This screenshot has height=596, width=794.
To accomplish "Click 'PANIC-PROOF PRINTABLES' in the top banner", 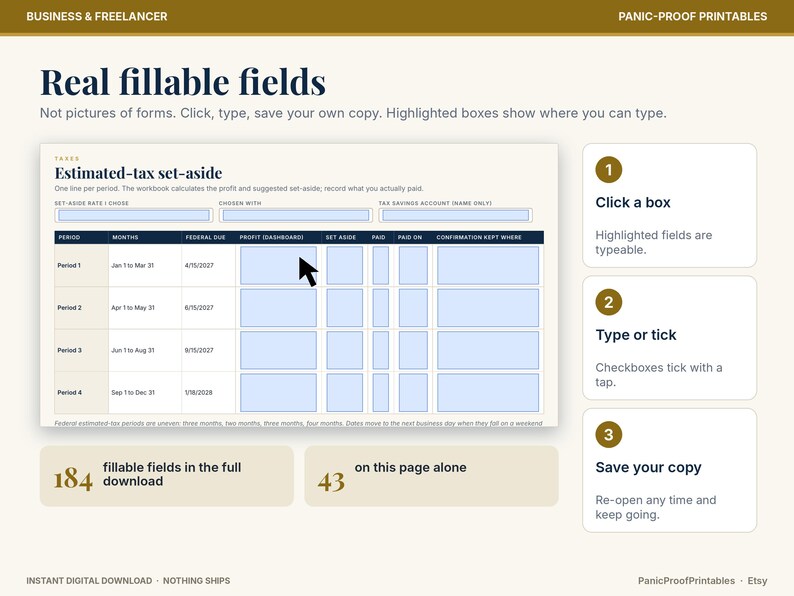I will (693, 16).
